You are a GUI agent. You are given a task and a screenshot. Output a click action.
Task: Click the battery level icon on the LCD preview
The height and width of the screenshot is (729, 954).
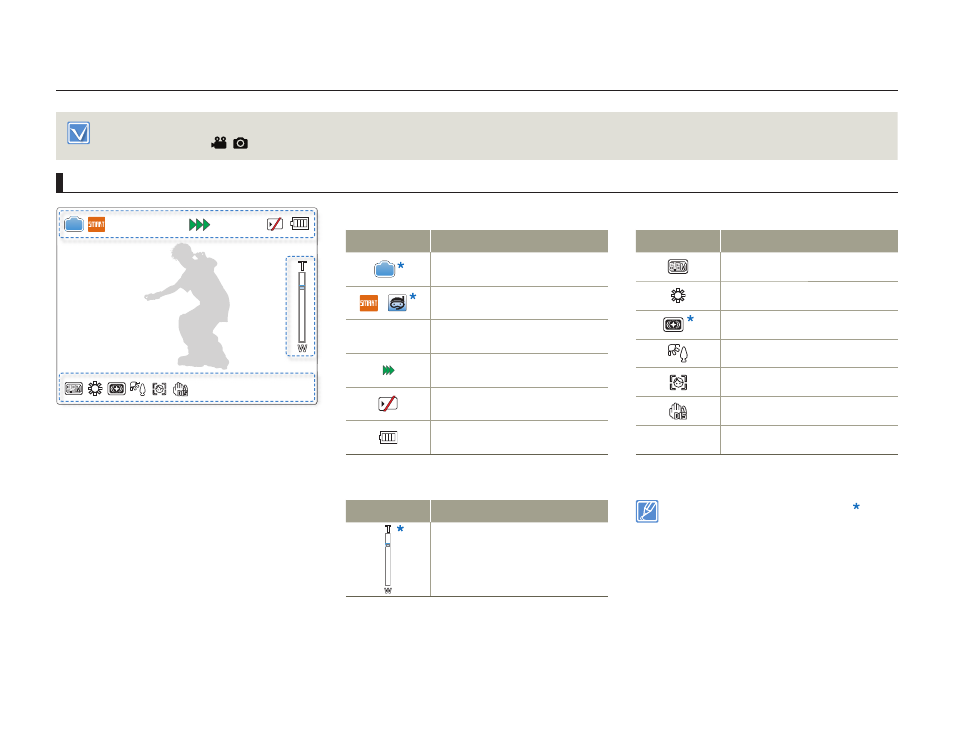point(299,223)
